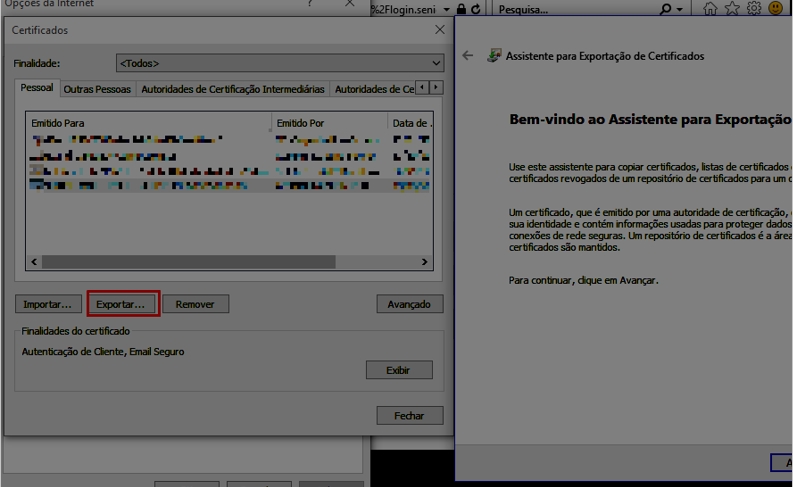Go back in the export wizard
Screen dimensions: 793x487
[x=468, y=56]
